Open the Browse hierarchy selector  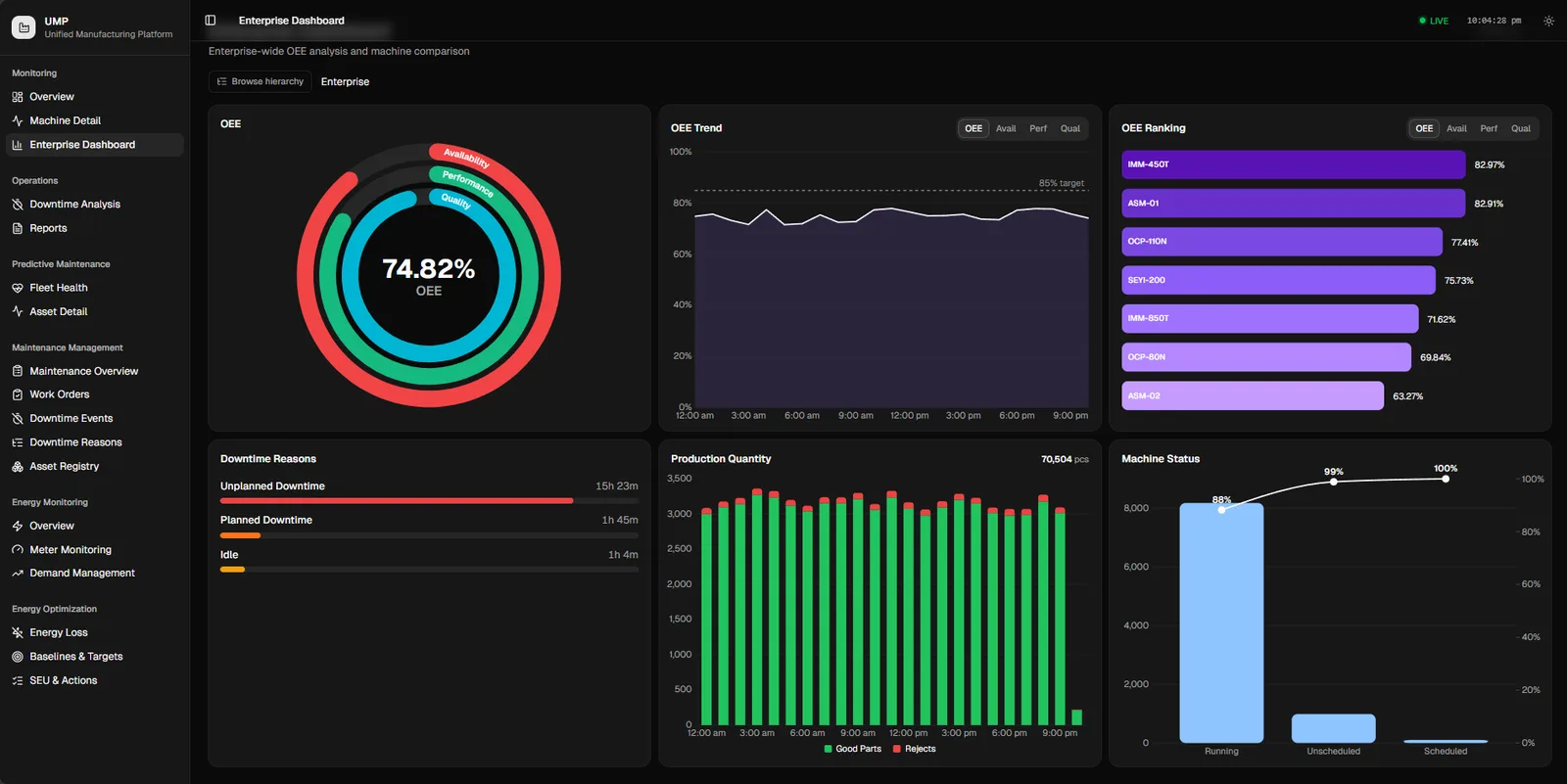(261, 81)
